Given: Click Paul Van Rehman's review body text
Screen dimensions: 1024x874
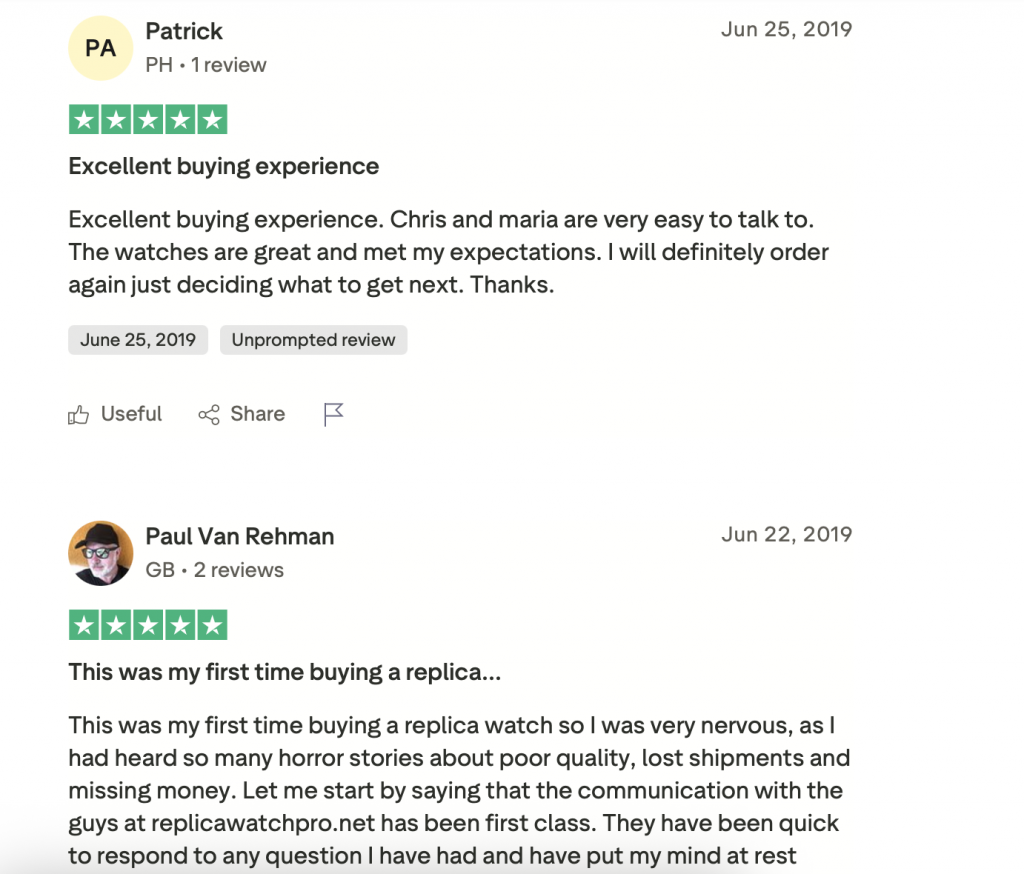Looking at the screenshot, I should click(458, 790).
